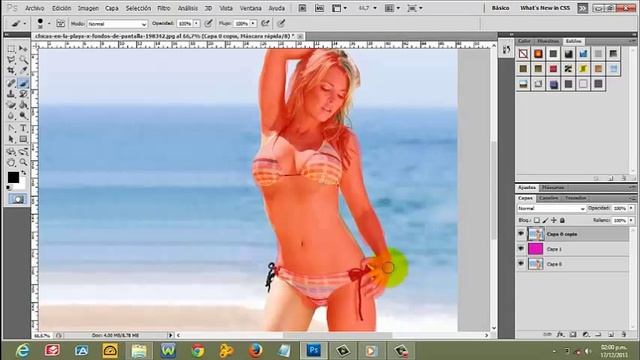The height and width of the screenshot is (360, 640).
Task: Toggle lock image pixels brush icon
Action: (545, 220)
